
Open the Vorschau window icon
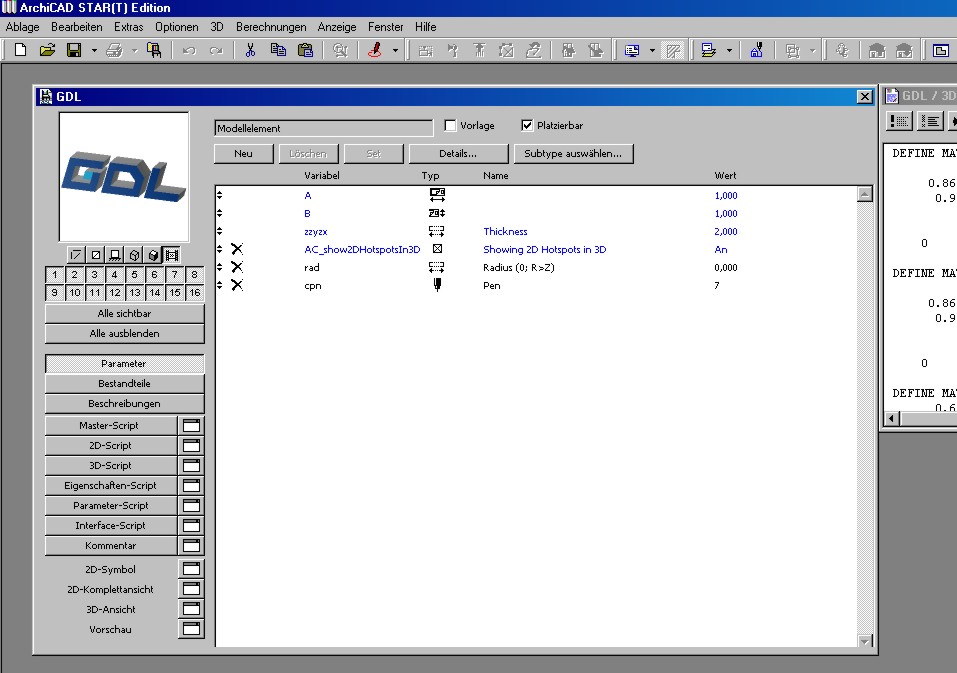pos(191,629)
